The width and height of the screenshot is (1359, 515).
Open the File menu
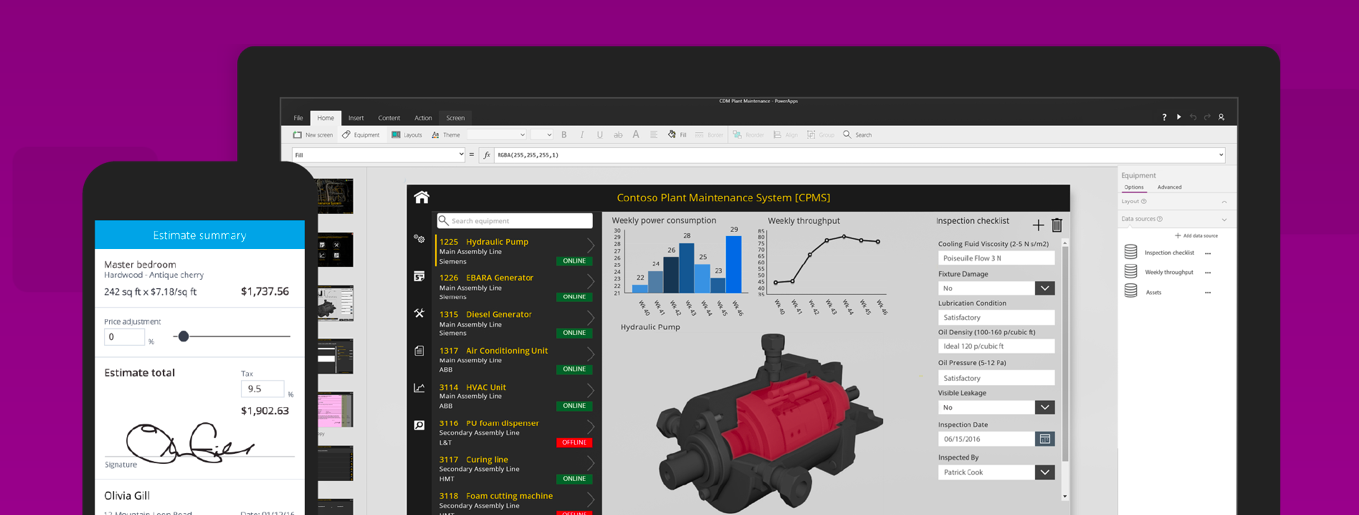(298, 118)
